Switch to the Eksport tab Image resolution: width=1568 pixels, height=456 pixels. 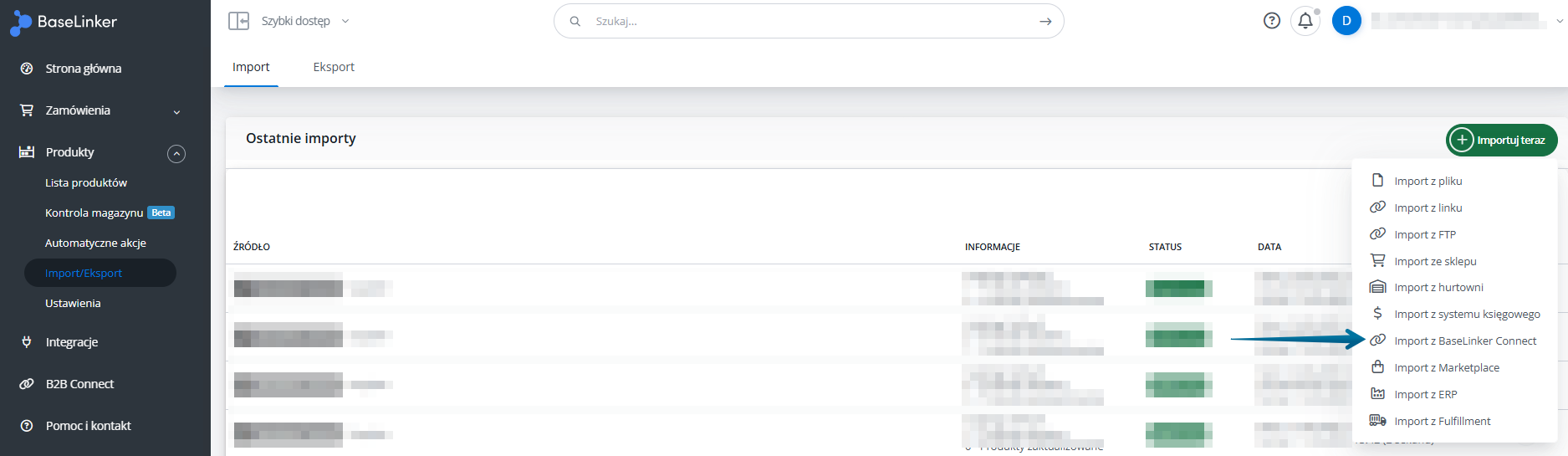tap(334, 67)
